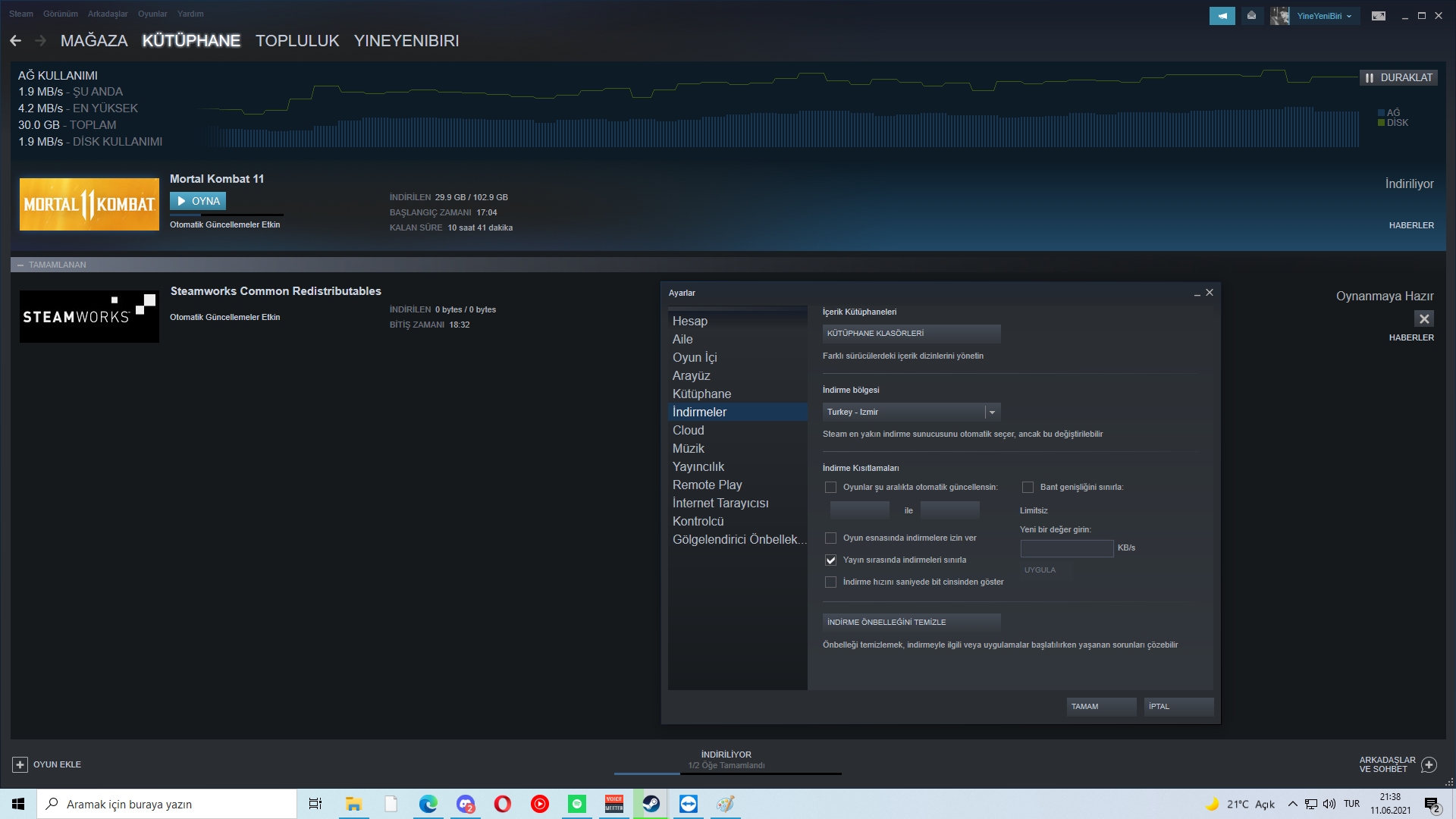Click the YineYeniBiri profile avatar
This screenshot has height=819, width=1456.
(1280, 16)
